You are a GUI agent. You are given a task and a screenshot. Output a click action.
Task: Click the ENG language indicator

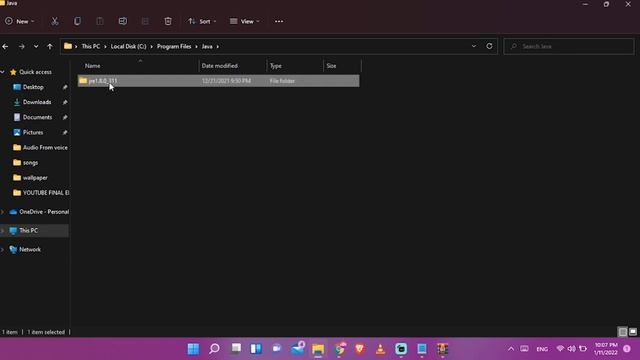point(542,349)
